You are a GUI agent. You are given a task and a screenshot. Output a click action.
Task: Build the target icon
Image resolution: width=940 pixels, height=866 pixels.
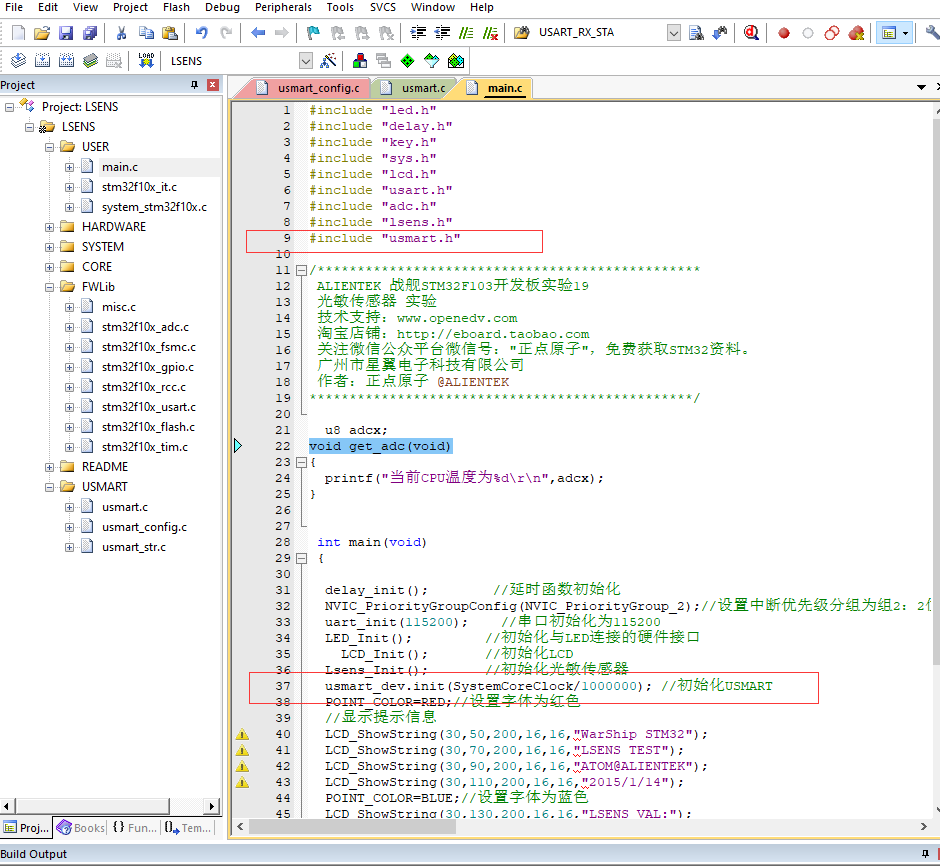point(42,61)
